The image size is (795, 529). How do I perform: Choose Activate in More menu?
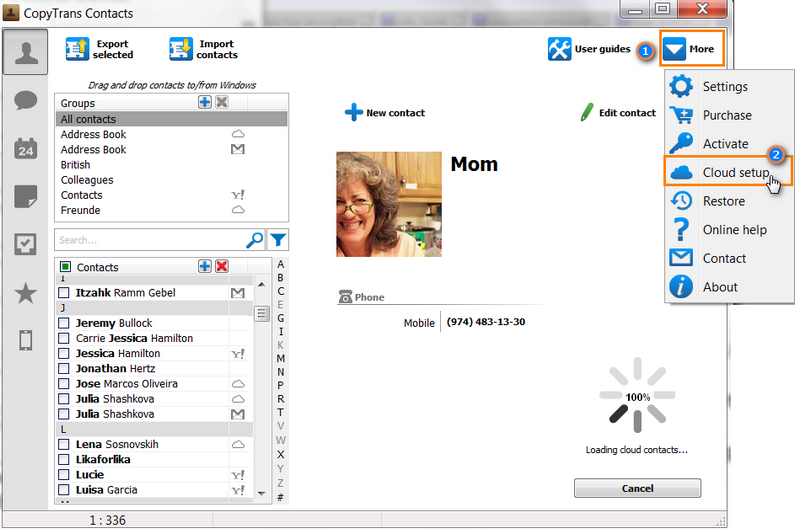(729, 144)
